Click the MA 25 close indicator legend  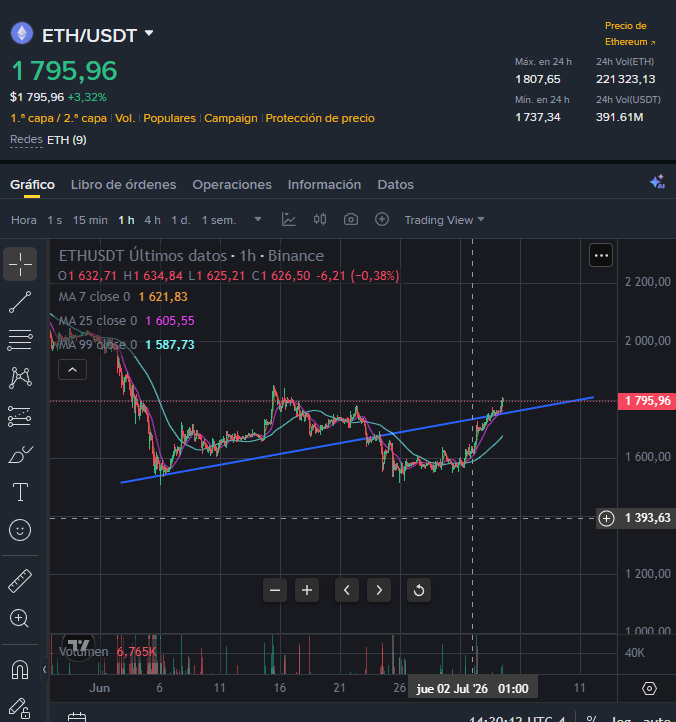pyautogui.click(x=127, y=321)
